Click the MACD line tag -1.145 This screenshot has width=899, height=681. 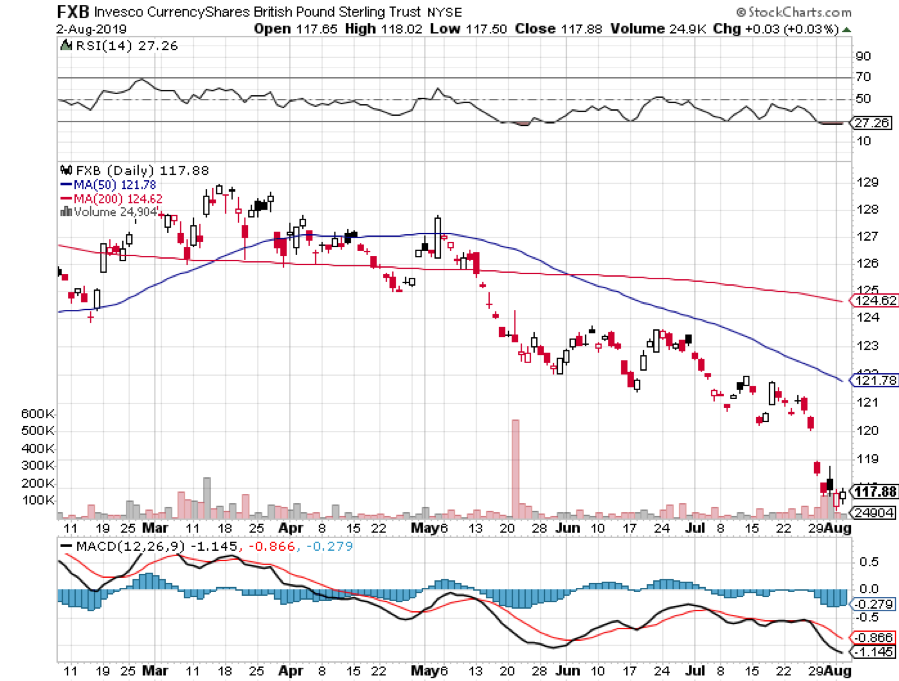point(873,652)
